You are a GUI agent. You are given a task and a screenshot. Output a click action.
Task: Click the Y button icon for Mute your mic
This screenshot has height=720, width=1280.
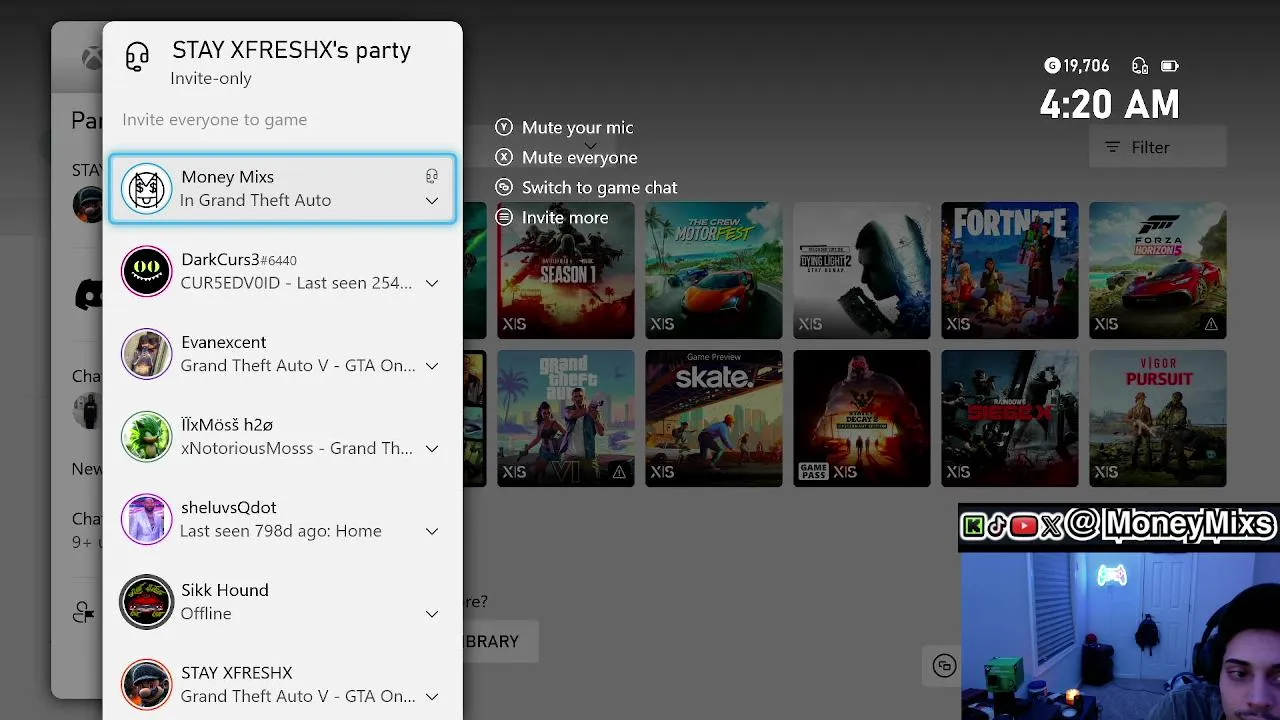(504, 127)
